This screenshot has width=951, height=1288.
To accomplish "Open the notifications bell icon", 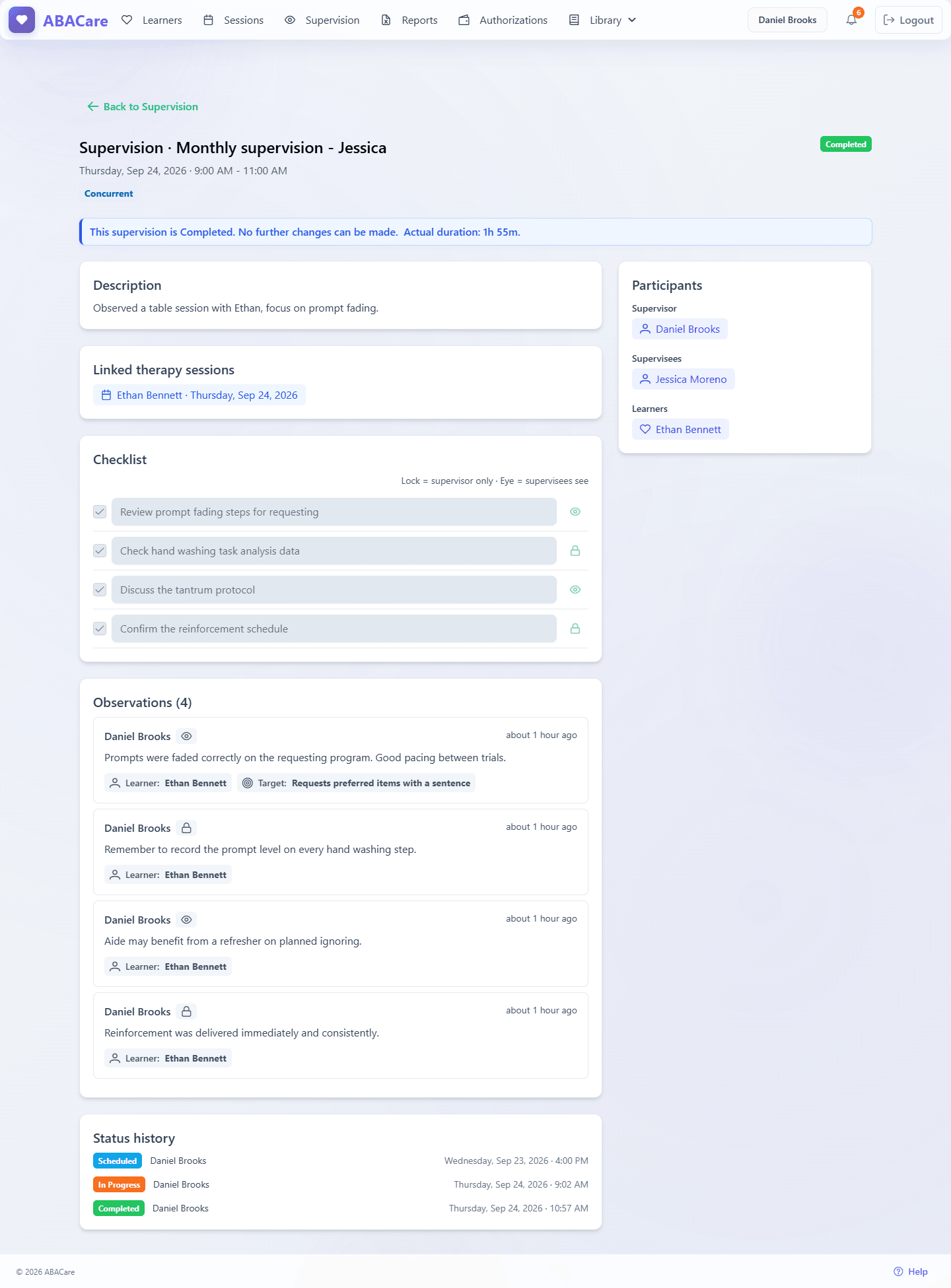I will [x=852, y=20].
